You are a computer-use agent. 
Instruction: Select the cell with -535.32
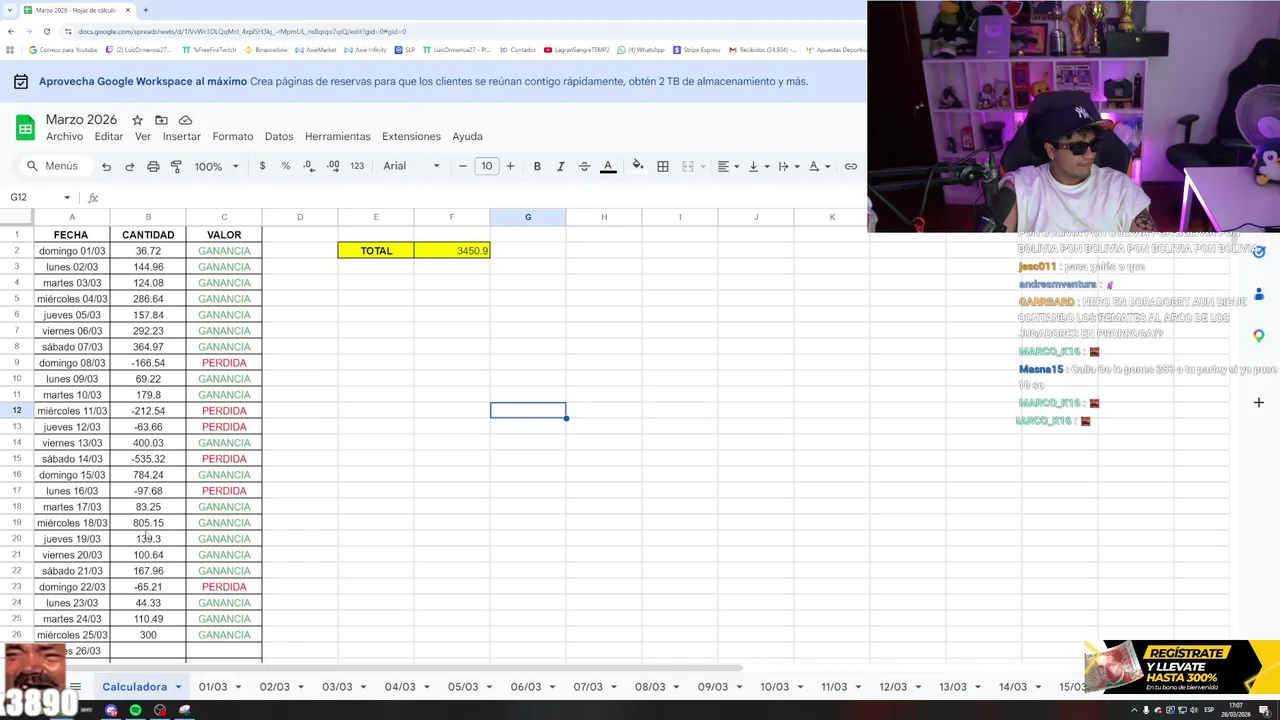[x=148, y=459]
